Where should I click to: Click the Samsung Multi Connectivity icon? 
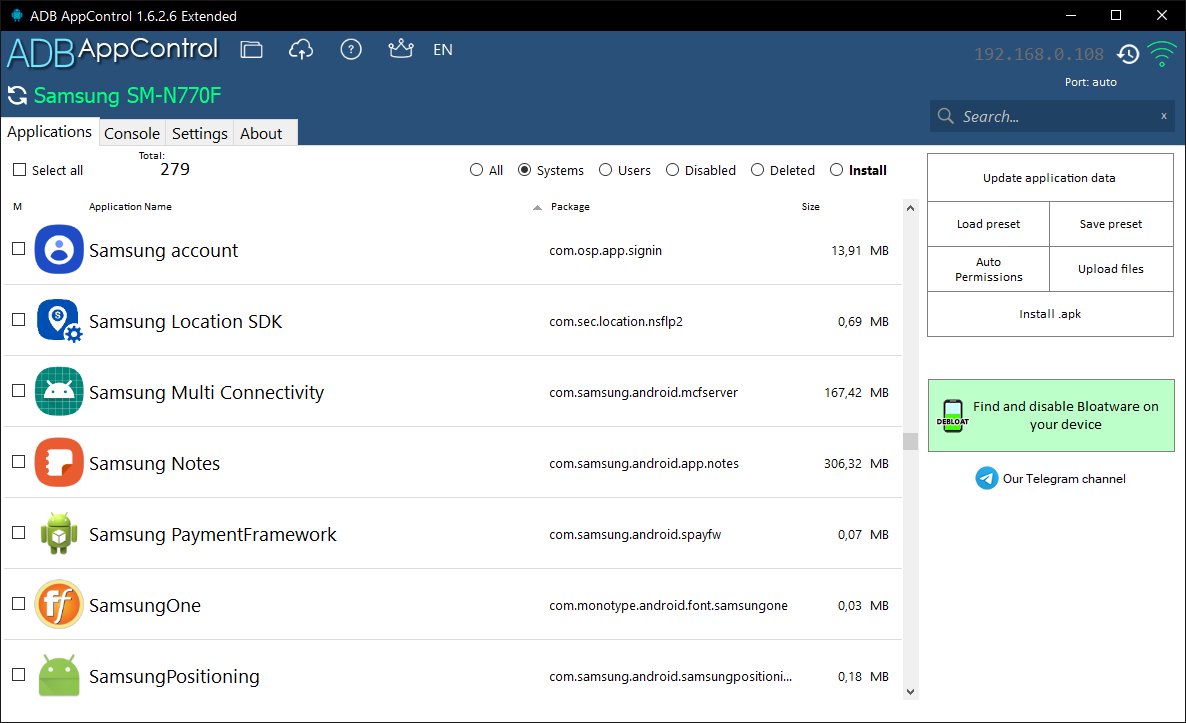point(59,391)
